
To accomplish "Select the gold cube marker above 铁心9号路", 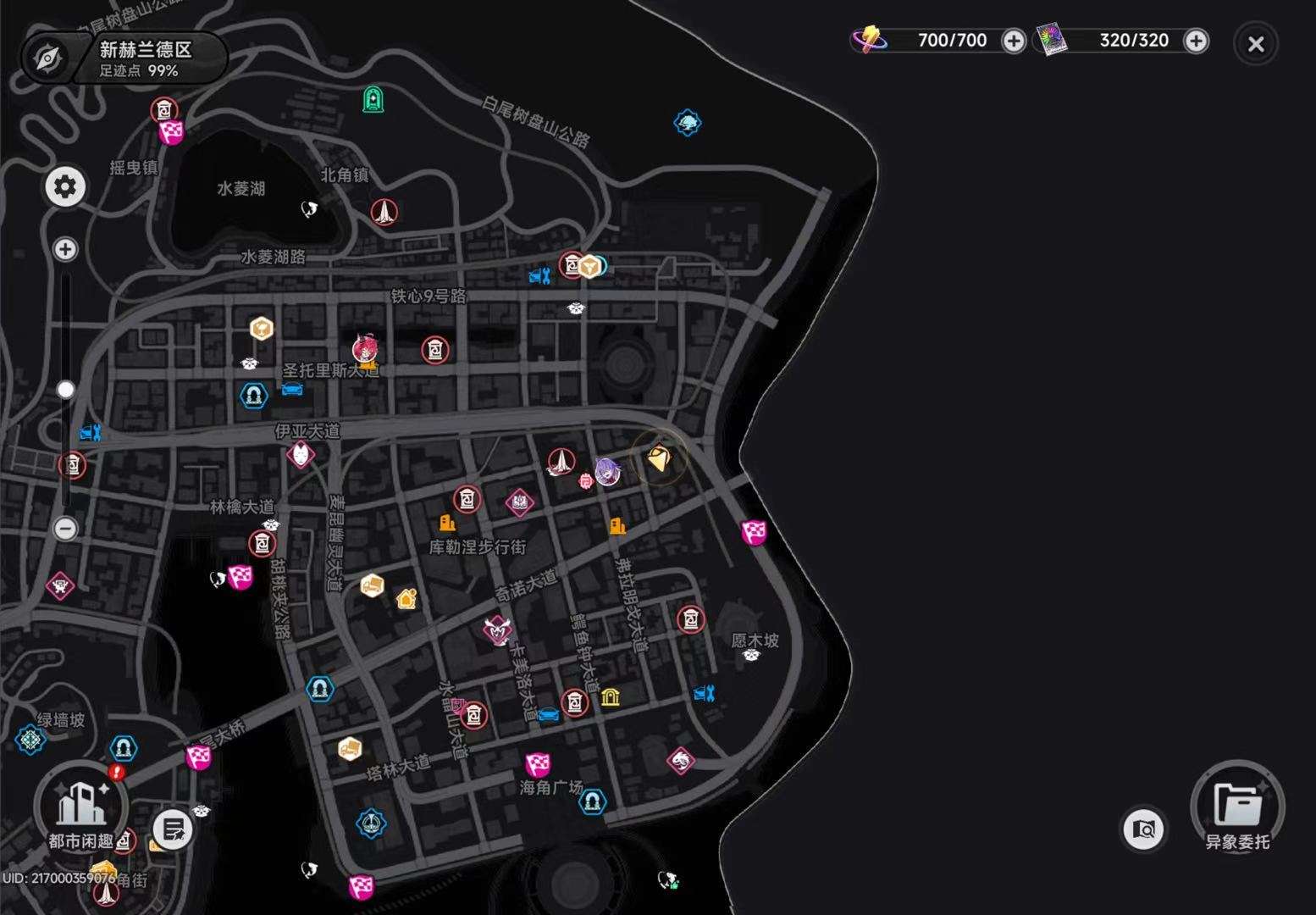I will click(589, 267).
